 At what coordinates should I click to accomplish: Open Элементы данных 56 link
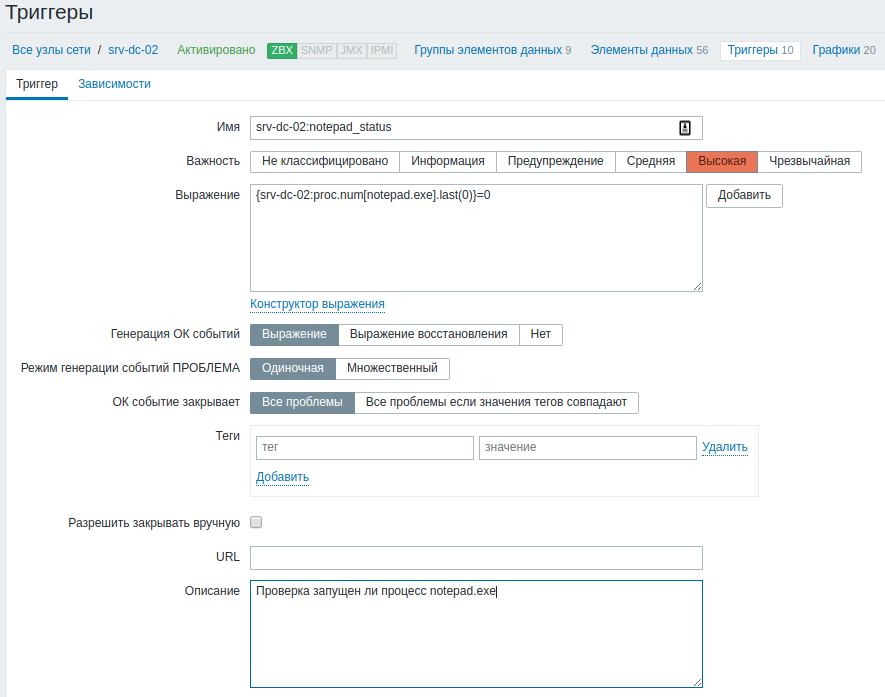649,50
